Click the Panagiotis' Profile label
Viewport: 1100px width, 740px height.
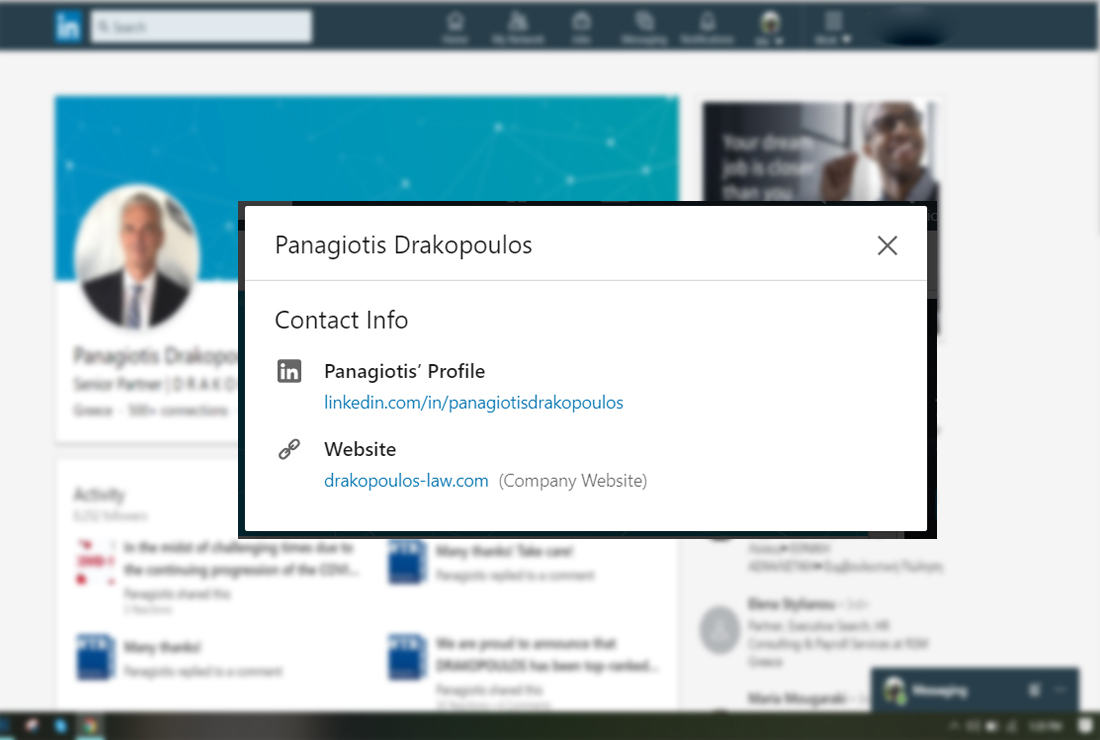(x=405, y=371)
